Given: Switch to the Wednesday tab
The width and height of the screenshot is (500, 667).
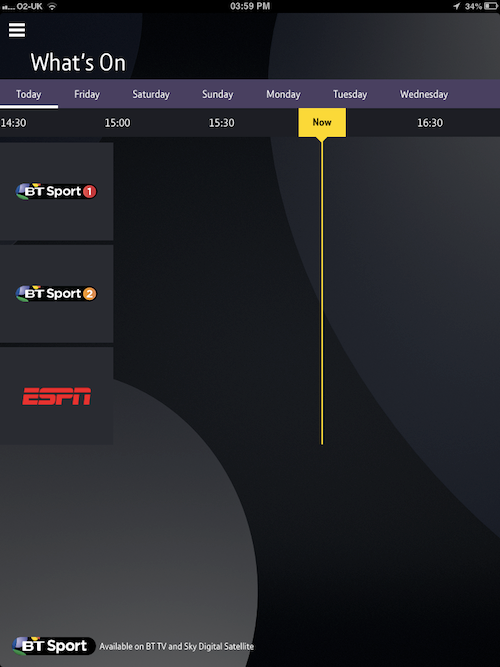Looking at the screenshot, I should [x=424, y=94].
